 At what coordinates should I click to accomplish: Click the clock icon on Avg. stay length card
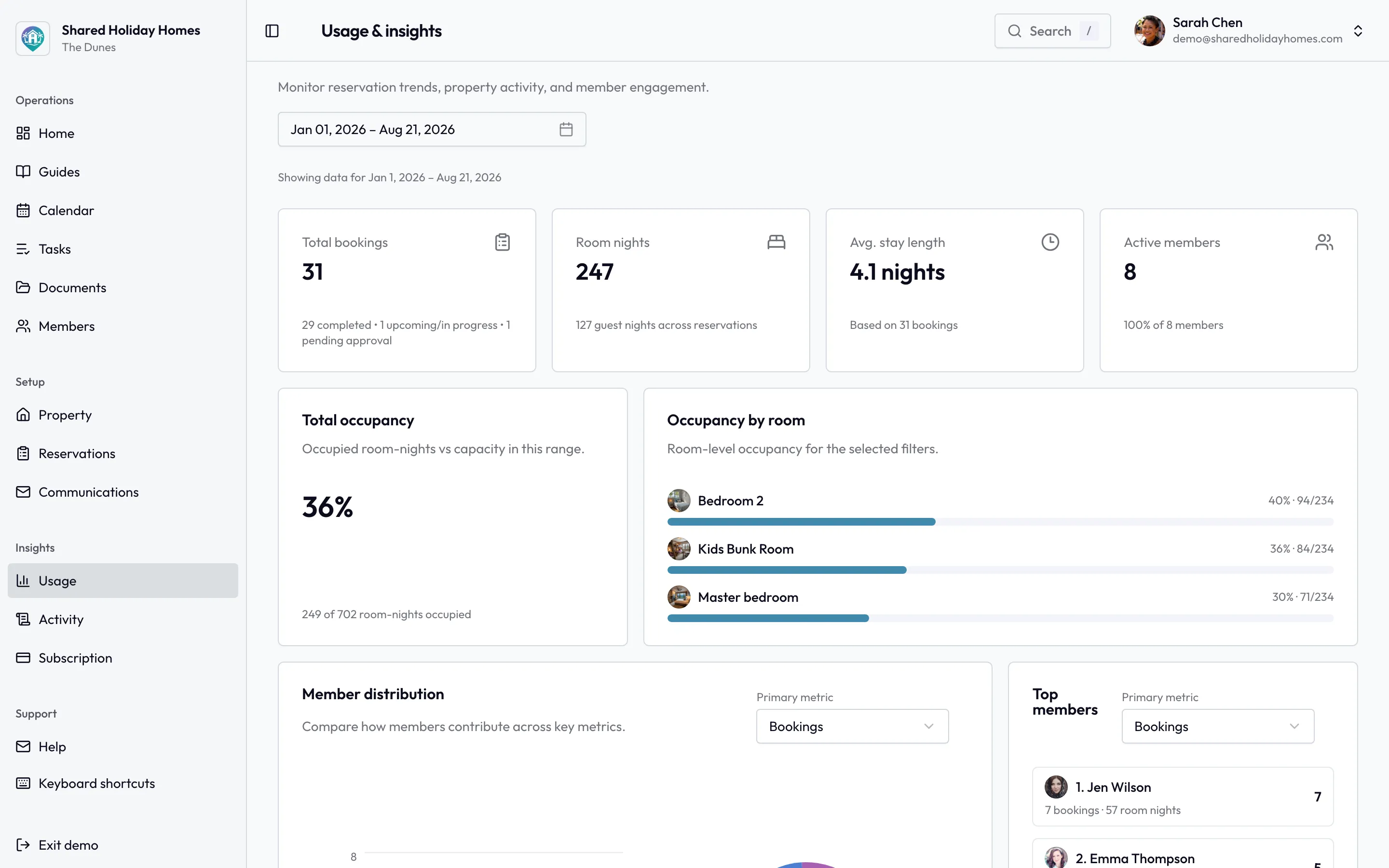click(x=1050, y=242)
